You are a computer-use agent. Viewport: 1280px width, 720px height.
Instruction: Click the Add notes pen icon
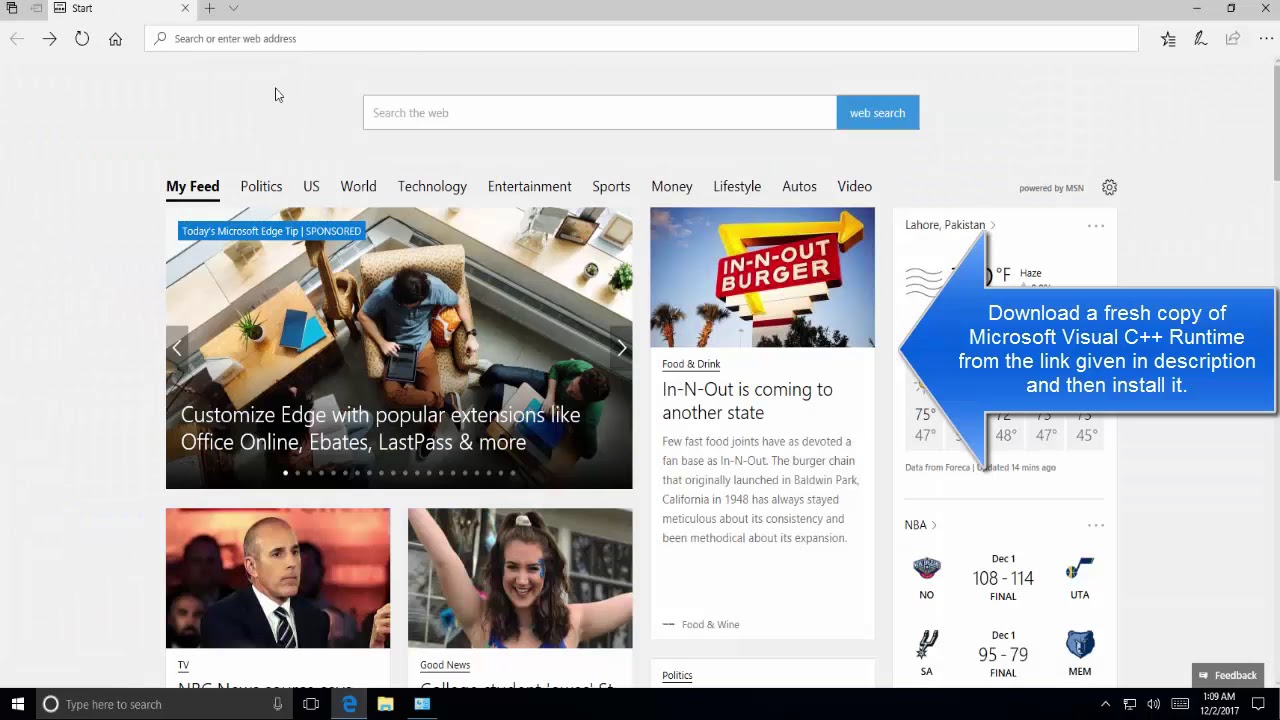(1200, 39)
